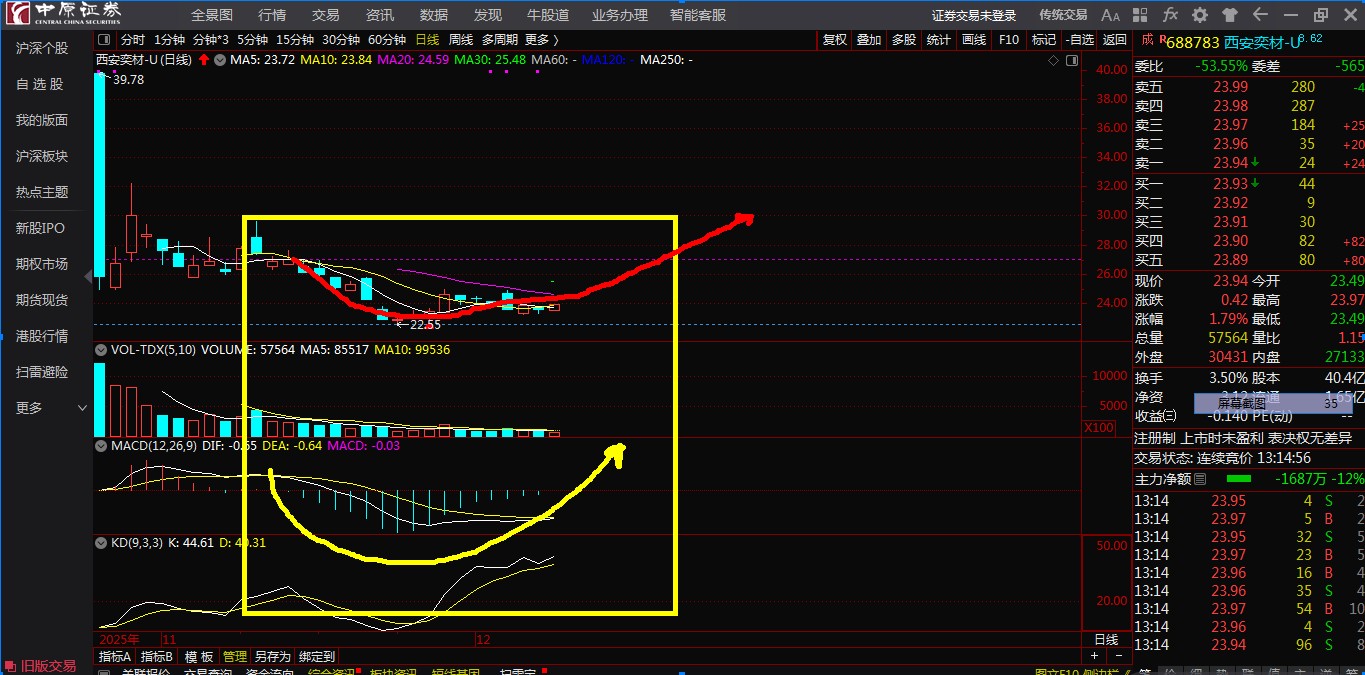Viewport: 1365px width, 675px height.
Task: Switch to 分时 timeframe
Action: [132, 40]
